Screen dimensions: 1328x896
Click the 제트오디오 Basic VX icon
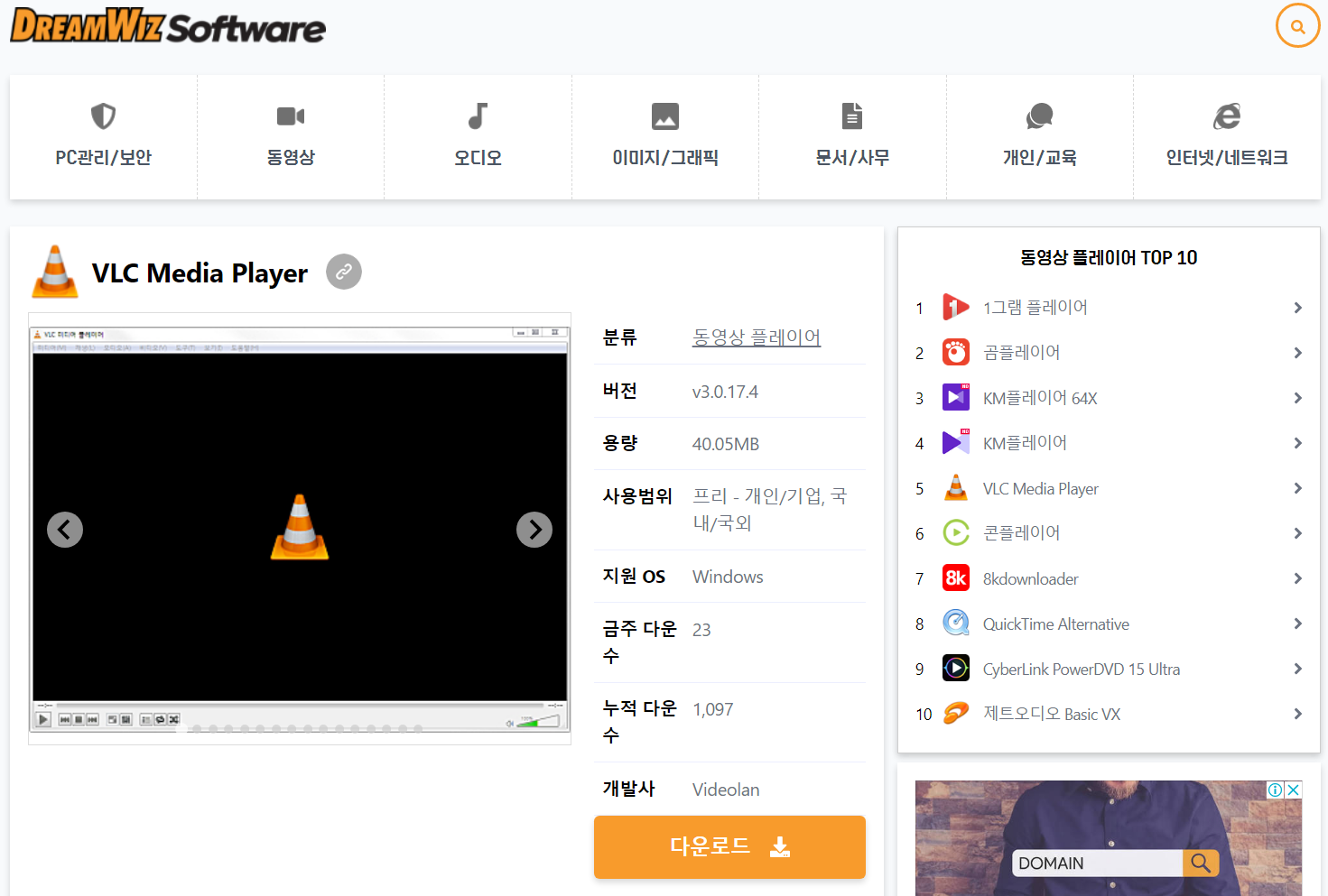point(955,713)
